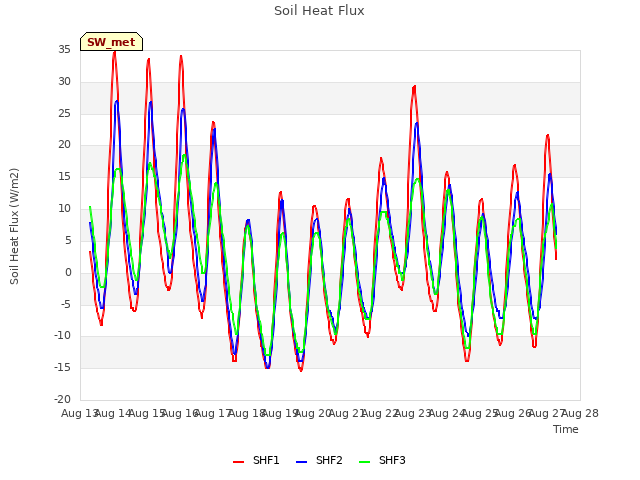Click the Time x-axis label
640x480 pixels.
566,429
